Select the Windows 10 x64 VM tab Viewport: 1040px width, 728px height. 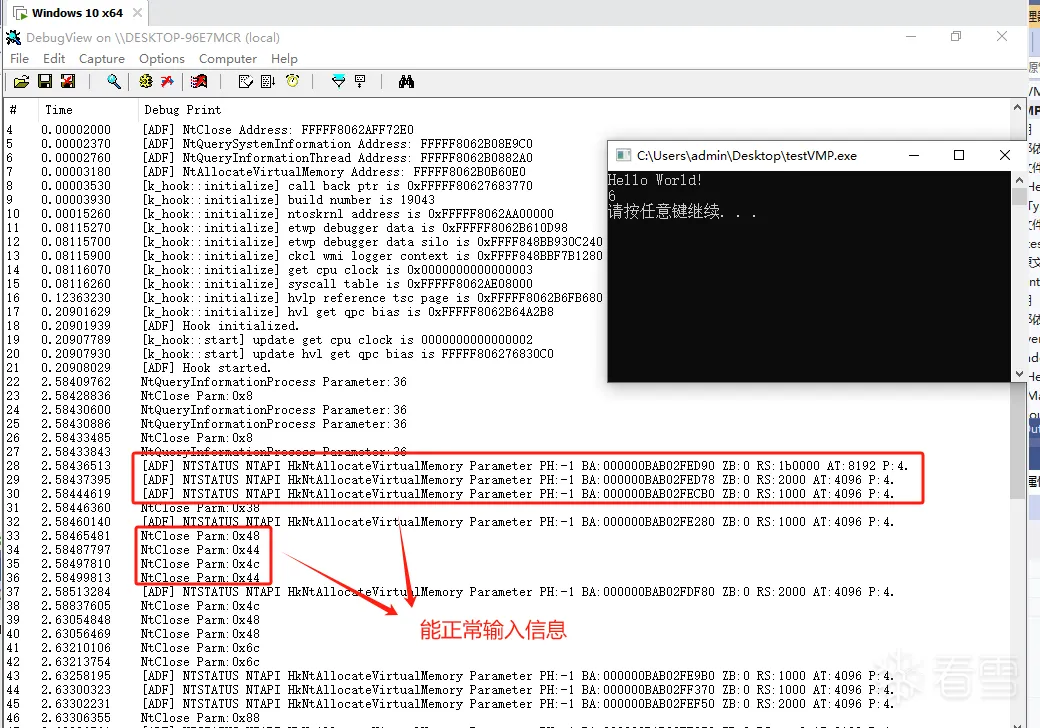pos(77,13)
